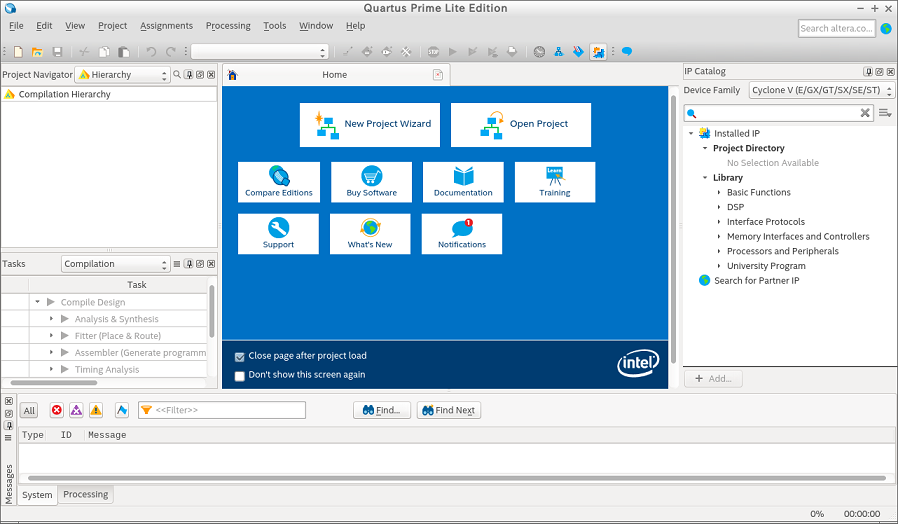Click the Paste clipboard toolbar icon
Screen dimensions: 898x524
tap(123, 52)
